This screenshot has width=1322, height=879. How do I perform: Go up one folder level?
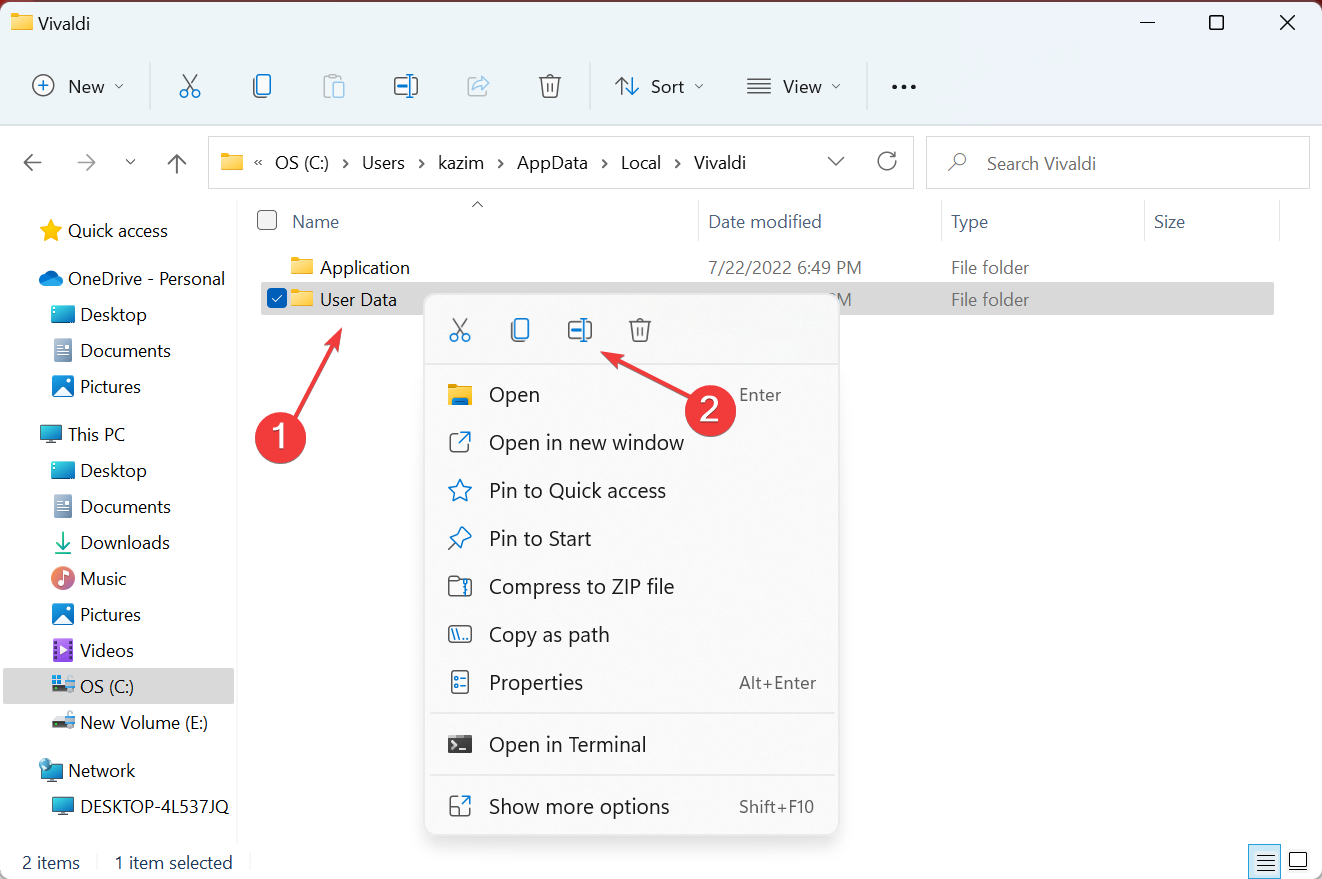point(177,163)
